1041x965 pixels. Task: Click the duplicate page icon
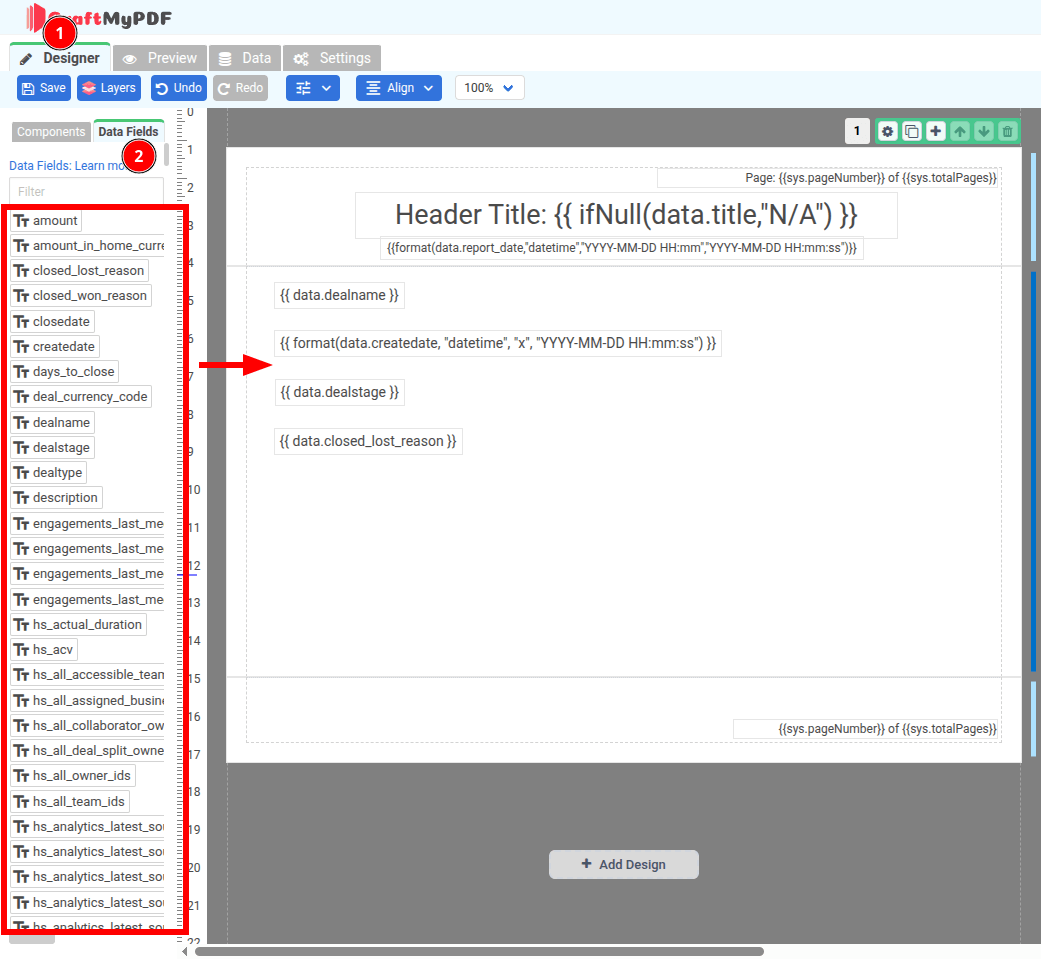[912, 131]
